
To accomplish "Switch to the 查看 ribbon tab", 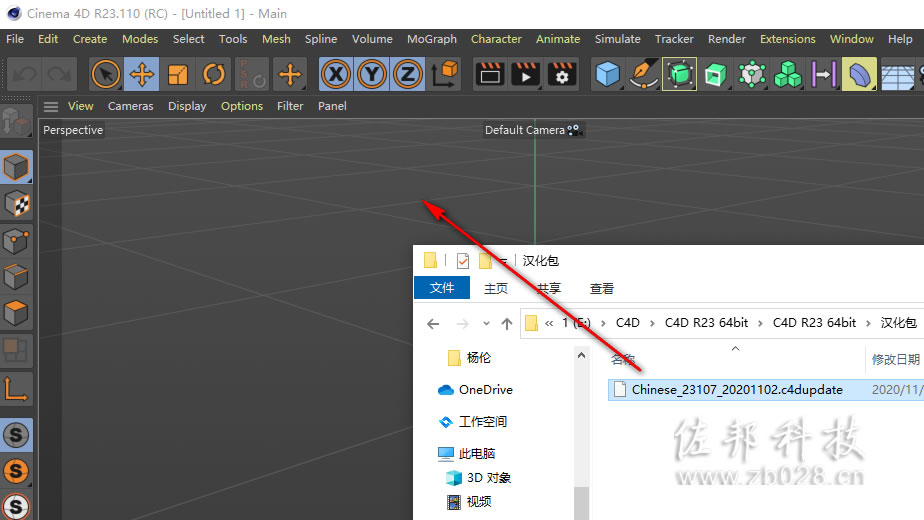I will (602, 288).
